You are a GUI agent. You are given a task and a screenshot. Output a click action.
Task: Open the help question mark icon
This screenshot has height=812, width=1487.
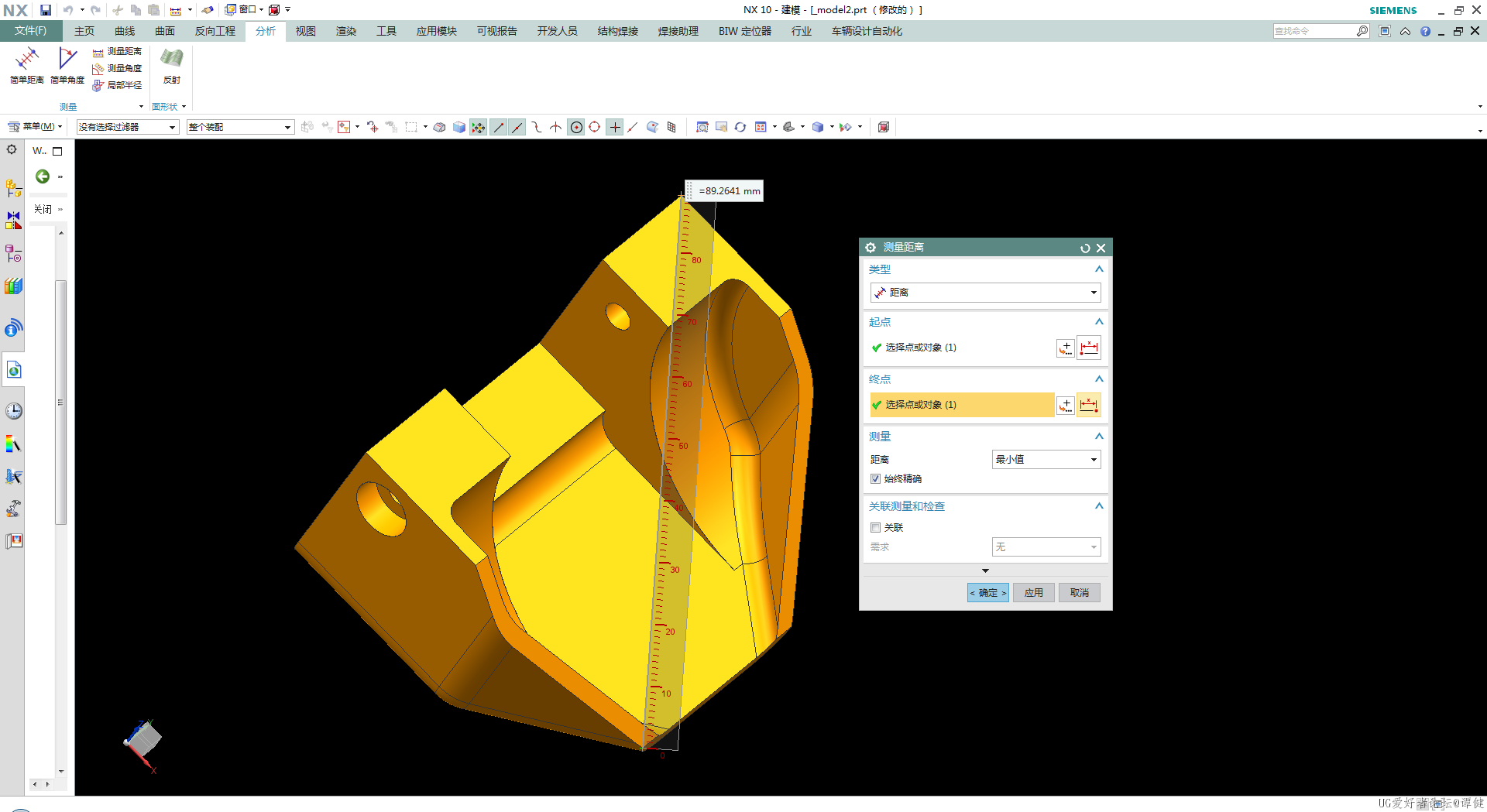pyautogui.click(x=1425, y=31)
